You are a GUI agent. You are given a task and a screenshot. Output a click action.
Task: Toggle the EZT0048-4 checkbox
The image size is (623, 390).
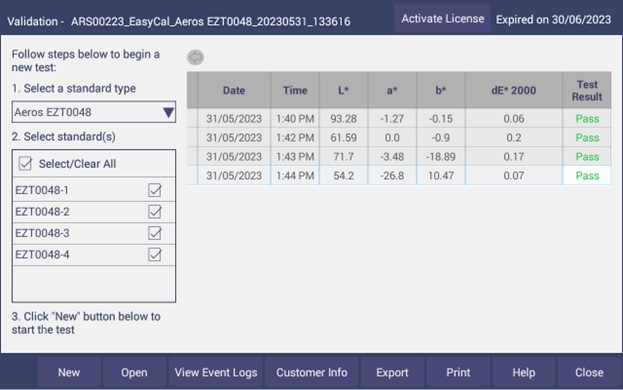(155, 254)
